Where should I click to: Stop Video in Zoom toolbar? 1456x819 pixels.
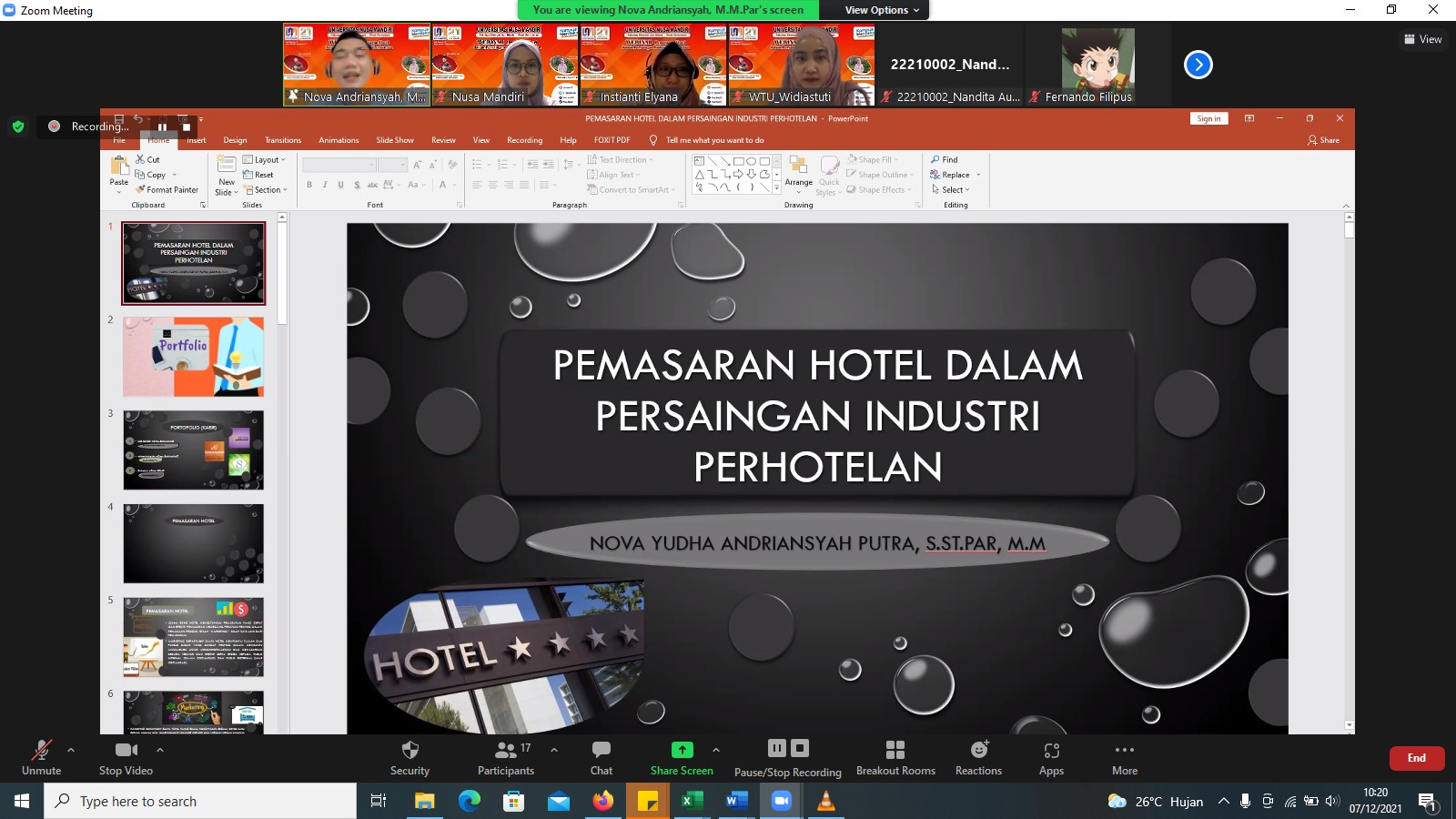tap(126, 757)
